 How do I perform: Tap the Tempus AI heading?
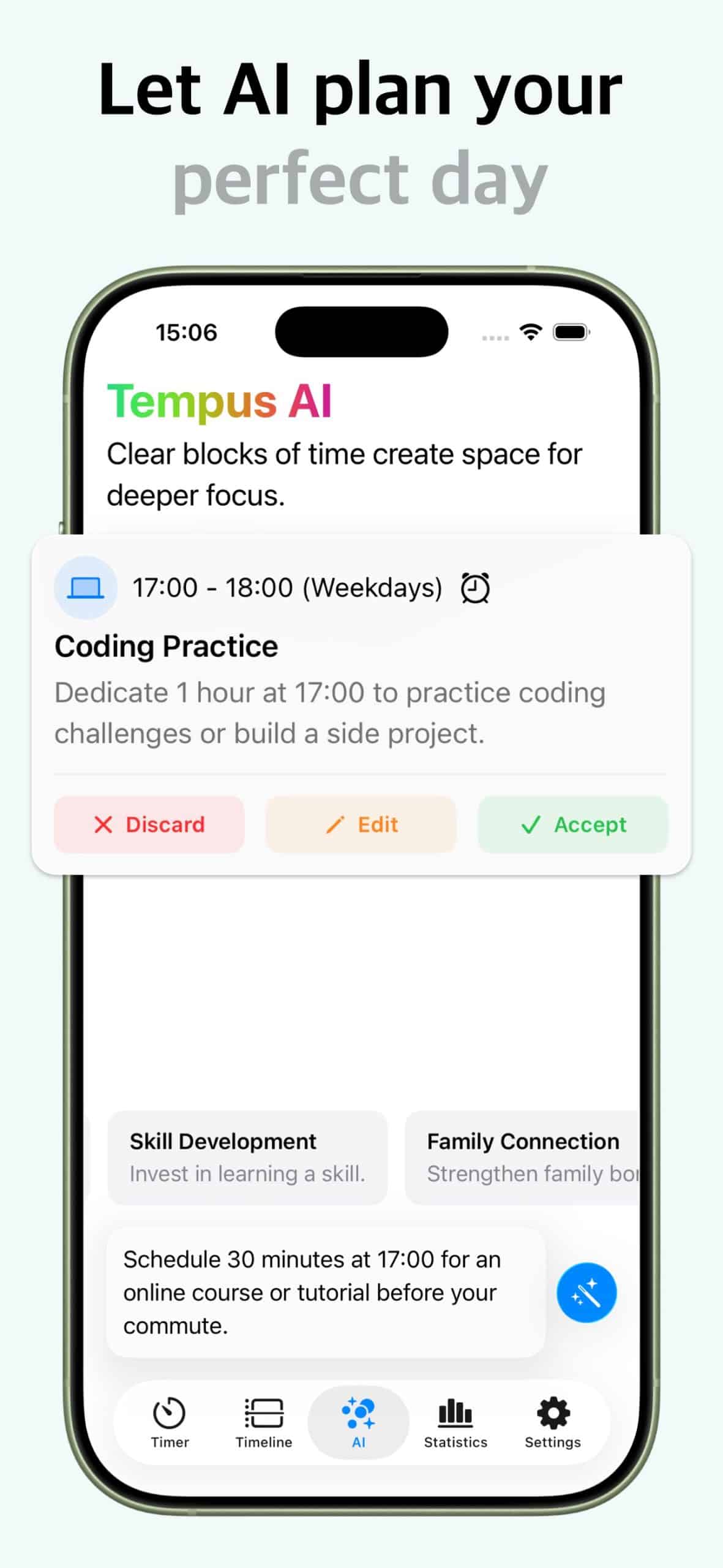pyautogui.click(x=220, y=401)
